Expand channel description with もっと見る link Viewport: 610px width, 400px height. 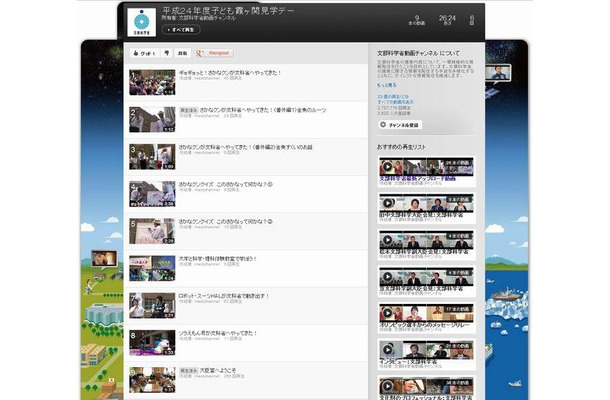click(x=387, y=85)
